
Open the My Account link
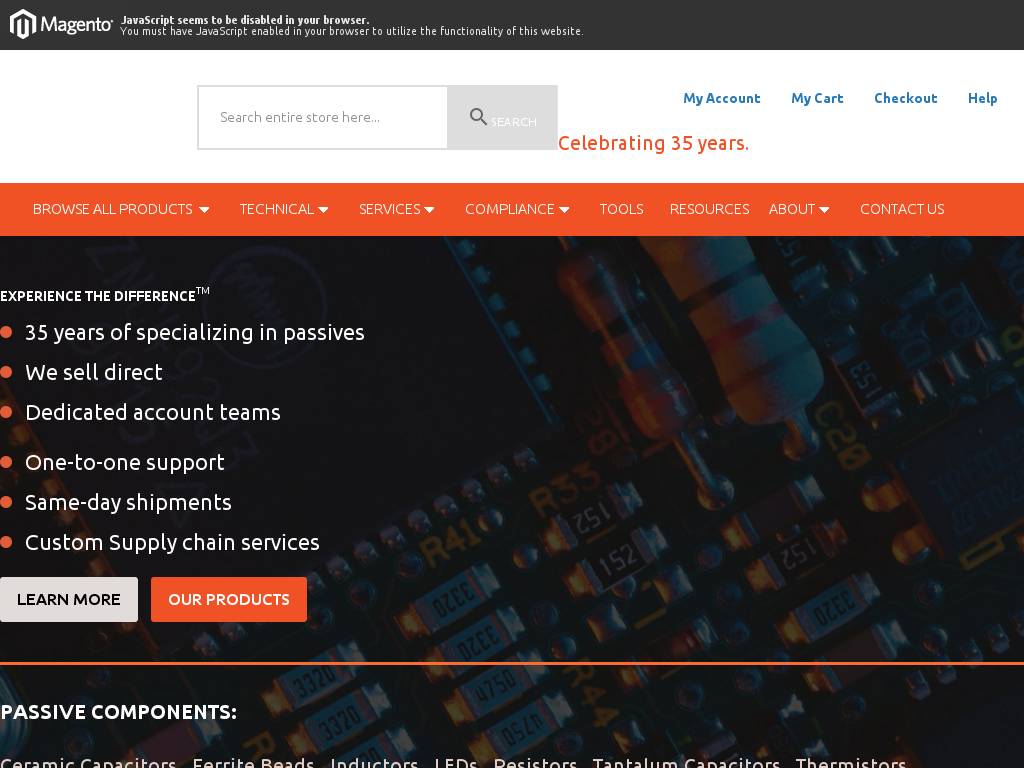coord(721,98)
